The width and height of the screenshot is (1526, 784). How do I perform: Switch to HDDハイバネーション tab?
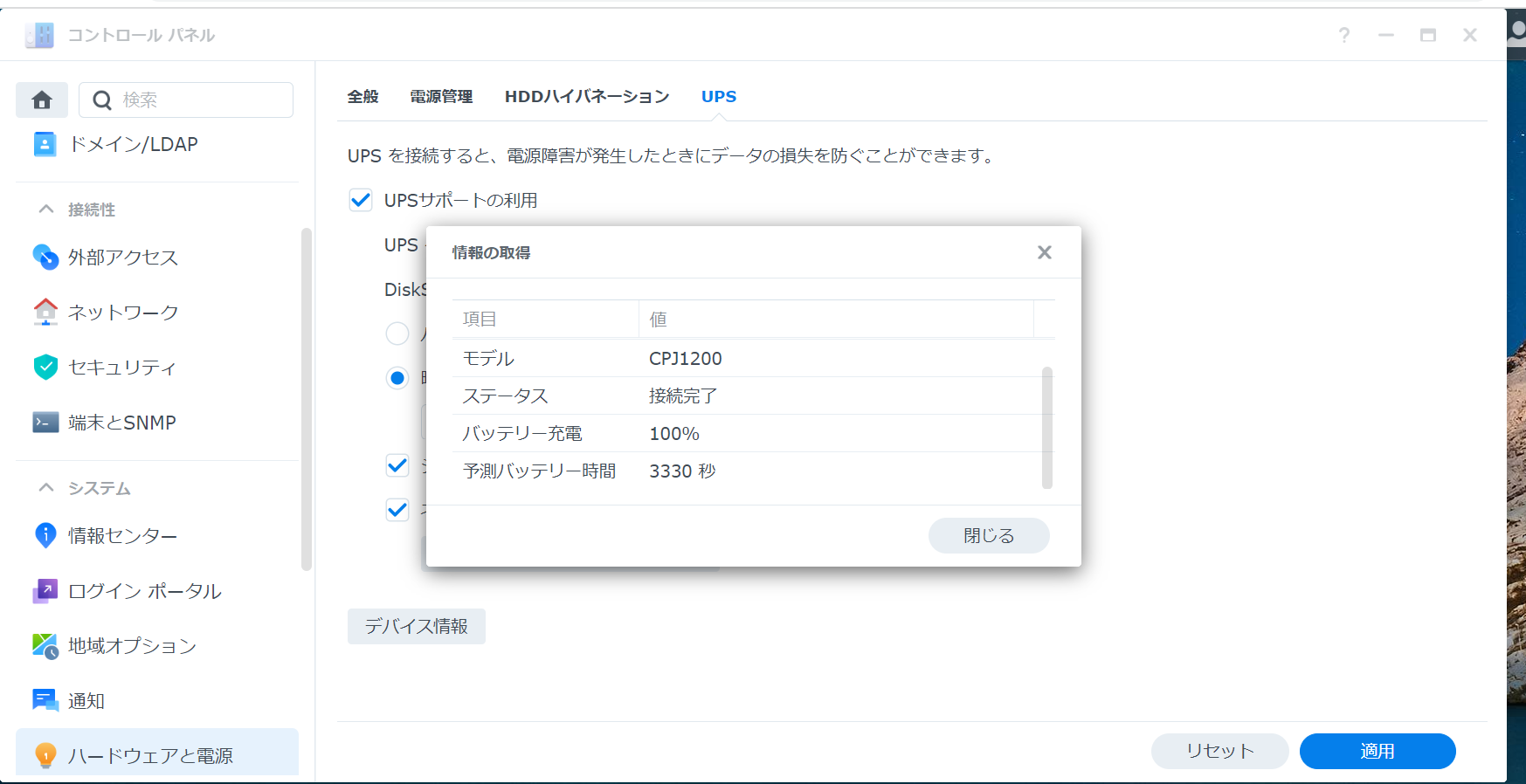click(x=587, y=97)
